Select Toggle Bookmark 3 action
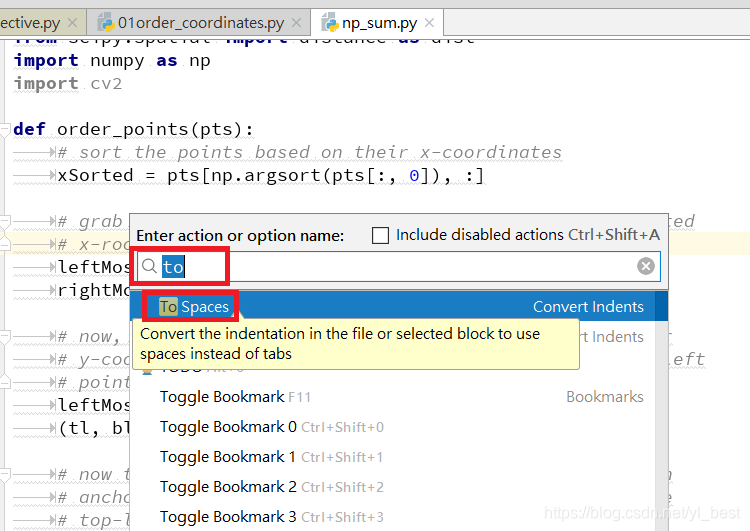 coord(392,517)
